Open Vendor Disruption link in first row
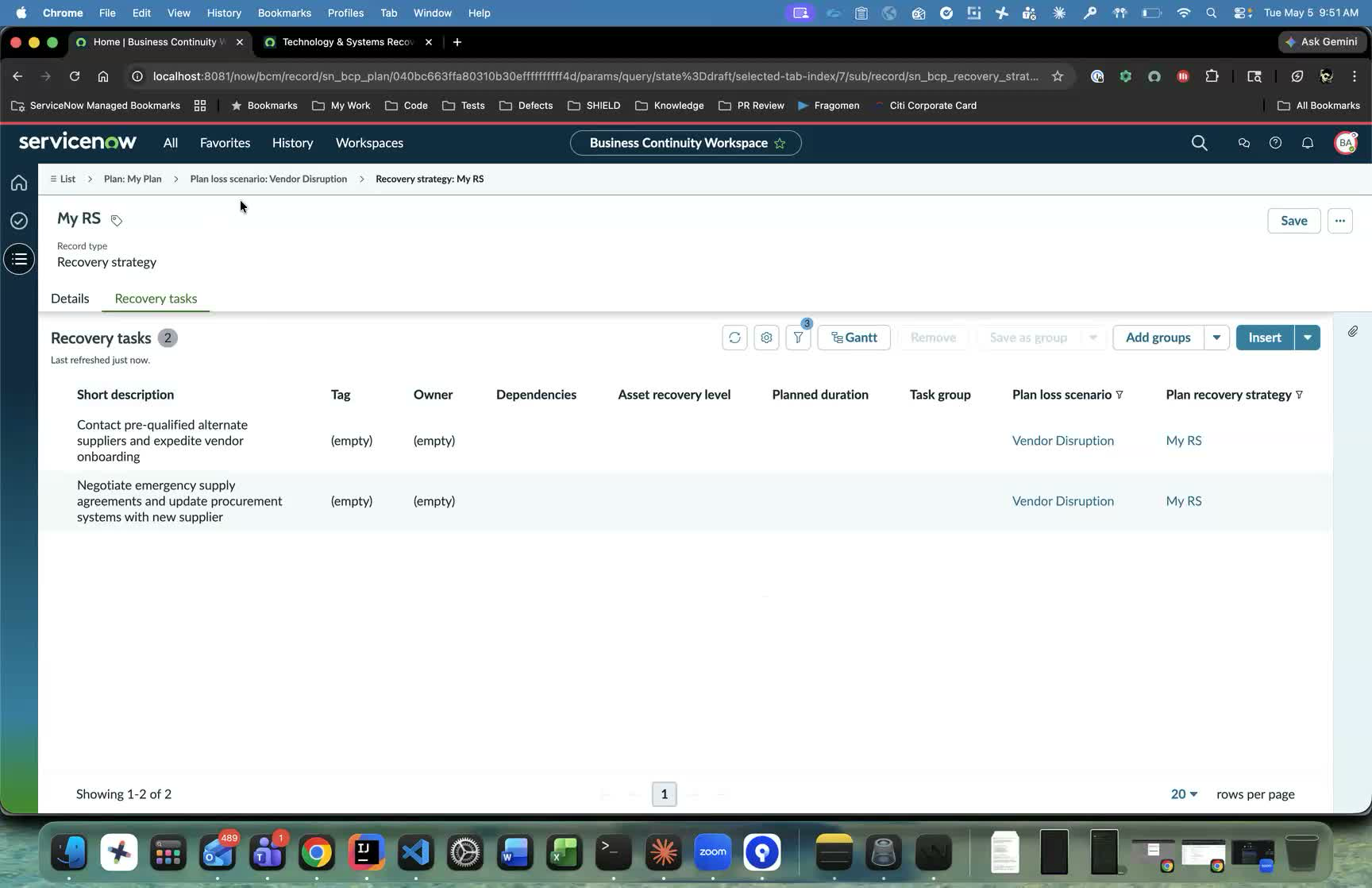This screenshot has width=1372, height=888. (1063, 441)
